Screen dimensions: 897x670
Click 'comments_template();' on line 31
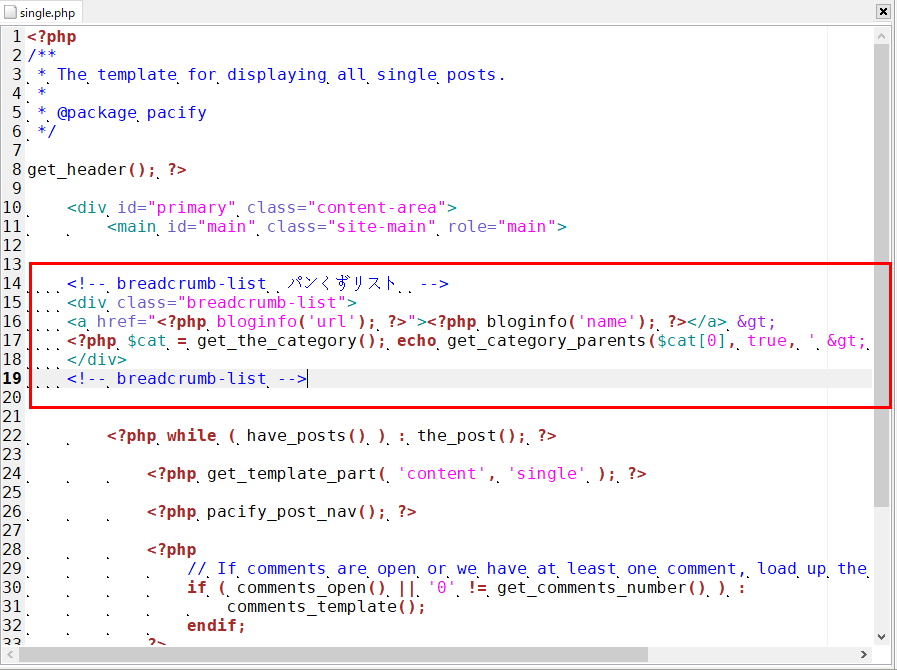[x=326, y=606]
